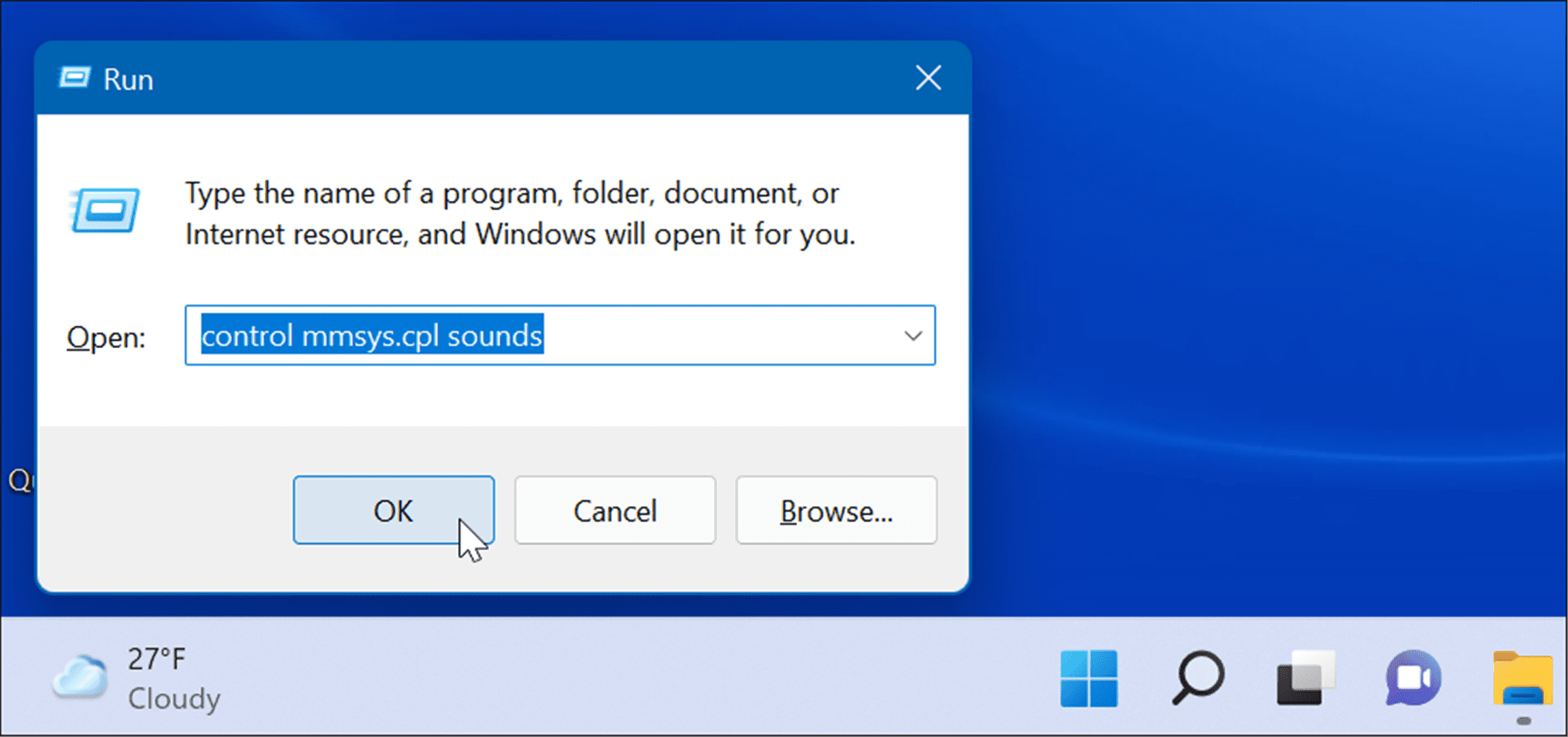Click the desktop background
1568x737 pixels.
[1267, 308]
